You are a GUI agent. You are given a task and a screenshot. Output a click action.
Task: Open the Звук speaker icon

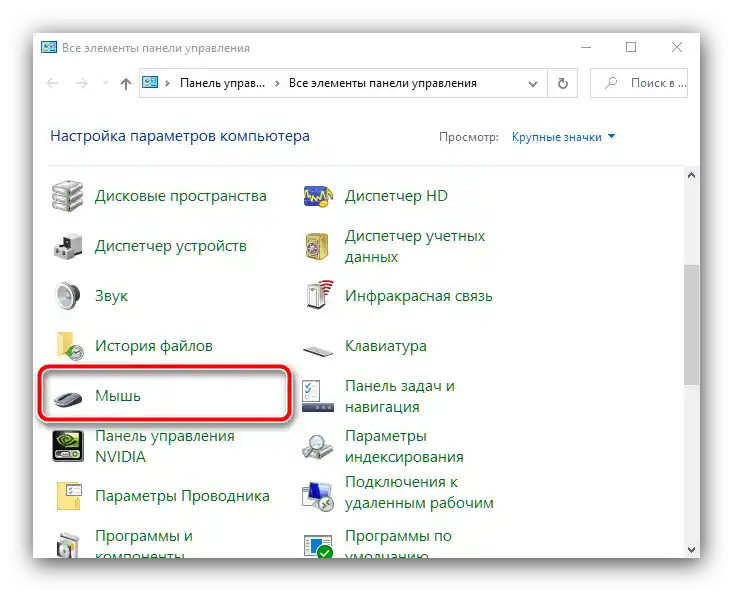coord(68,296)
